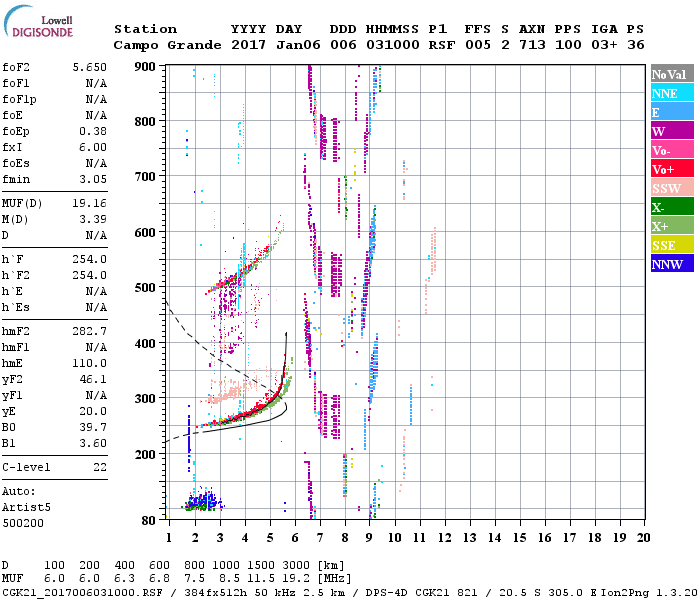Click the NNE legend color box
The height and width of the screenshot is (600, 700).
(669, 93)
